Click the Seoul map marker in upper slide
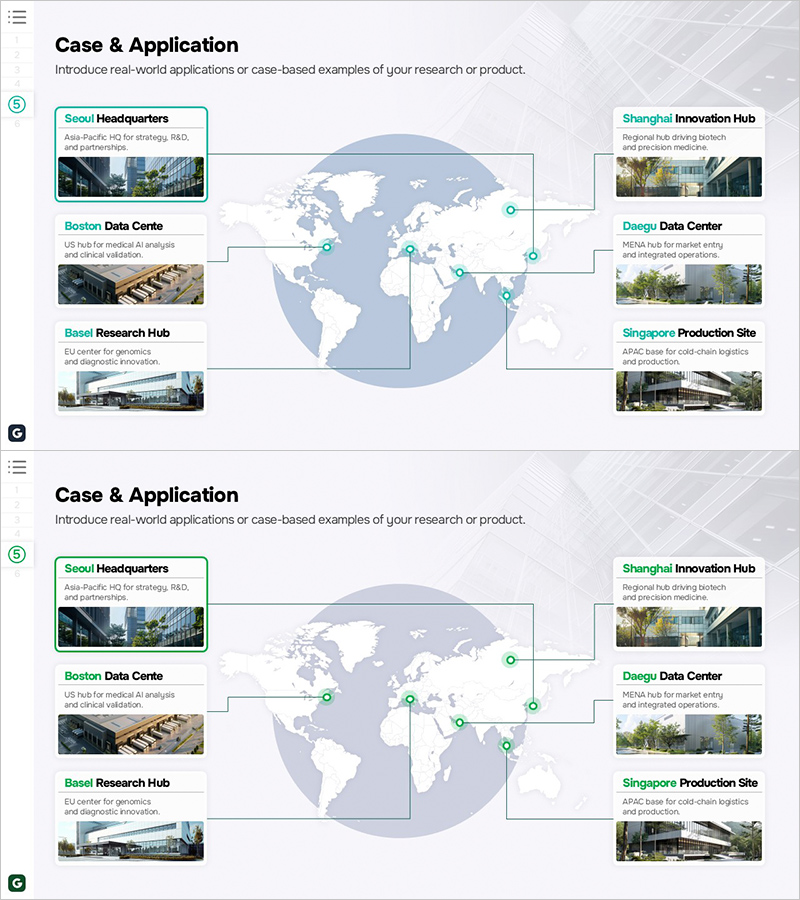 pos(533,256)
